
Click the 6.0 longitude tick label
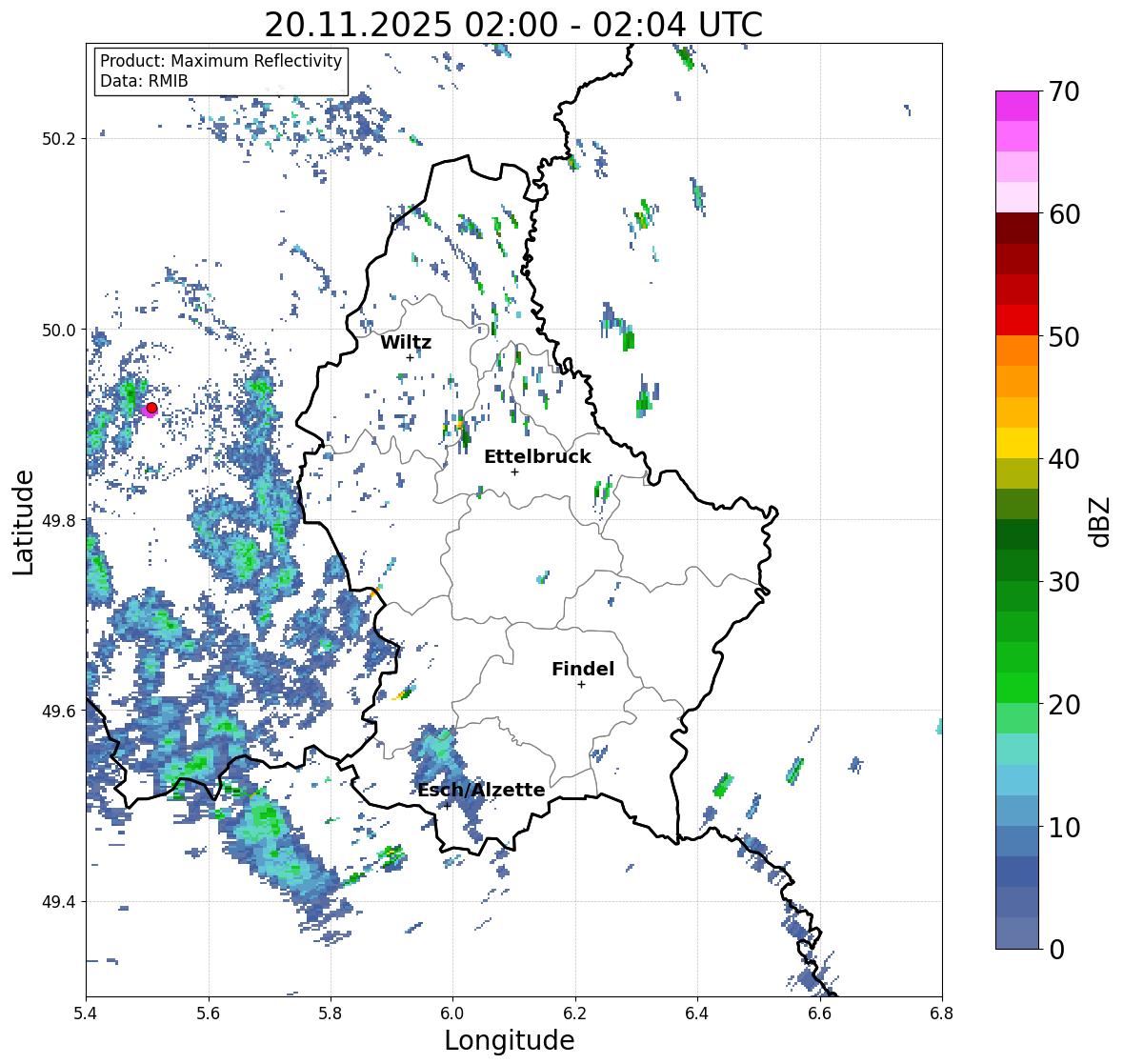[x=452, y=1014]
